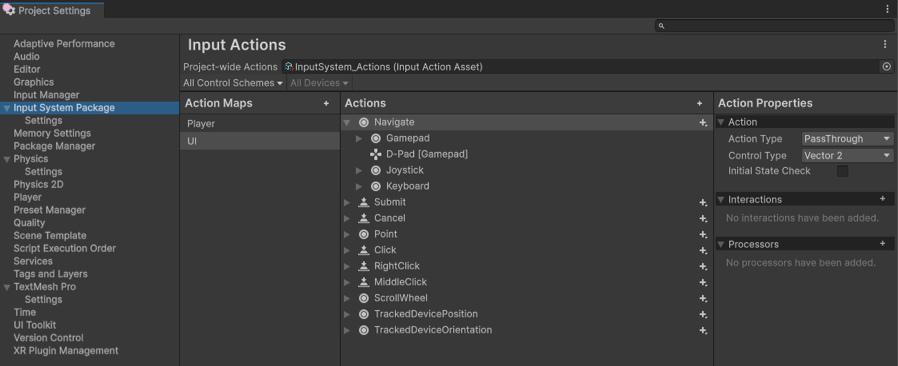
Task: Add binding to Click action
Action: click(703, 251)
